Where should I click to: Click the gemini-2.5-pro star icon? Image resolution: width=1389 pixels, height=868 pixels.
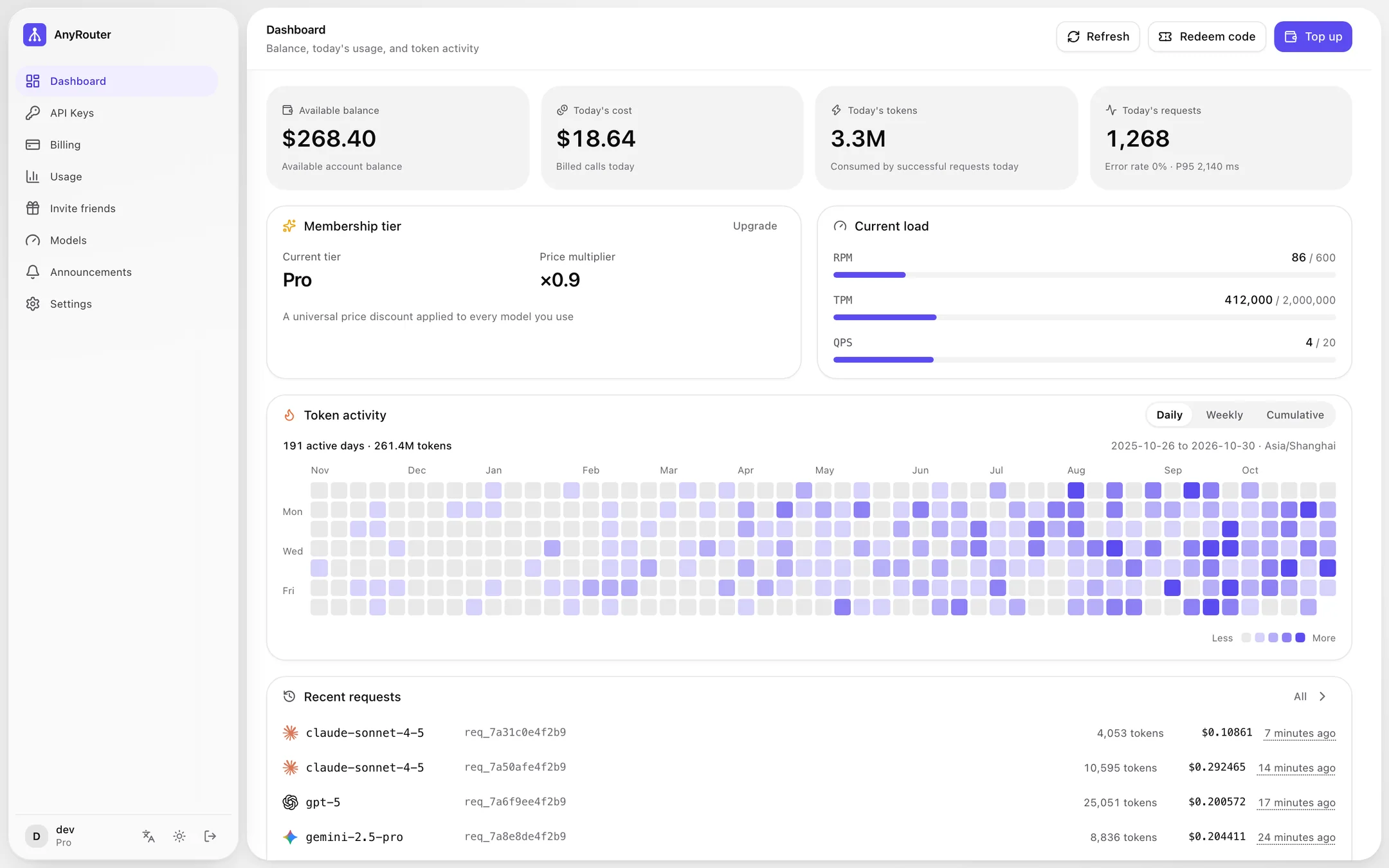(291, 837)
